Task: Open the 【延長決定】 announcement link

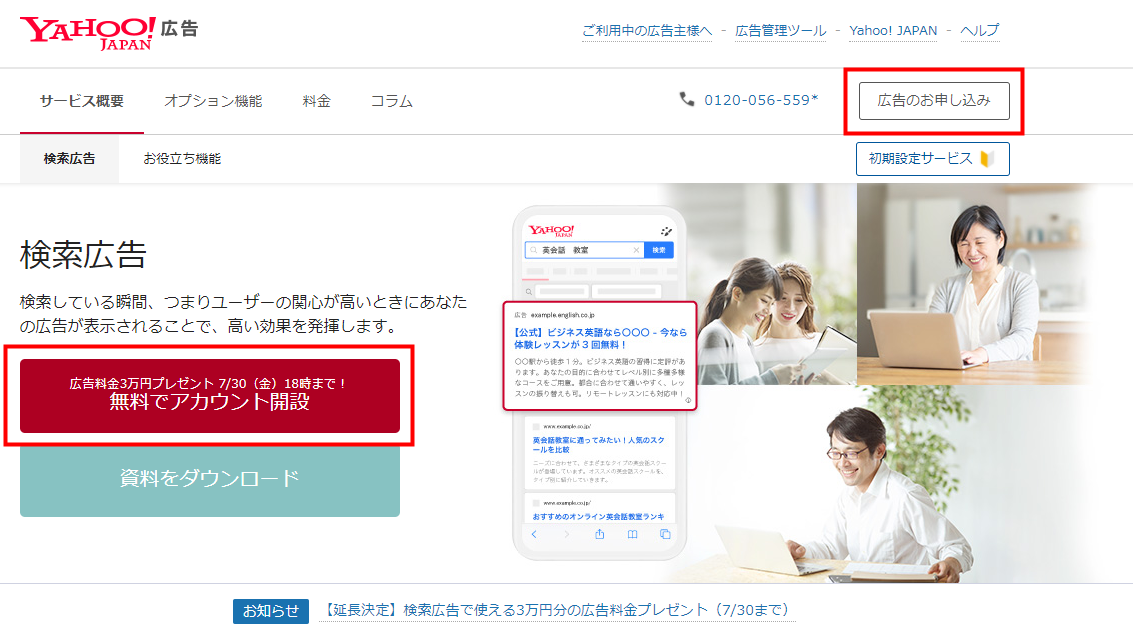Action: (556, 610)
